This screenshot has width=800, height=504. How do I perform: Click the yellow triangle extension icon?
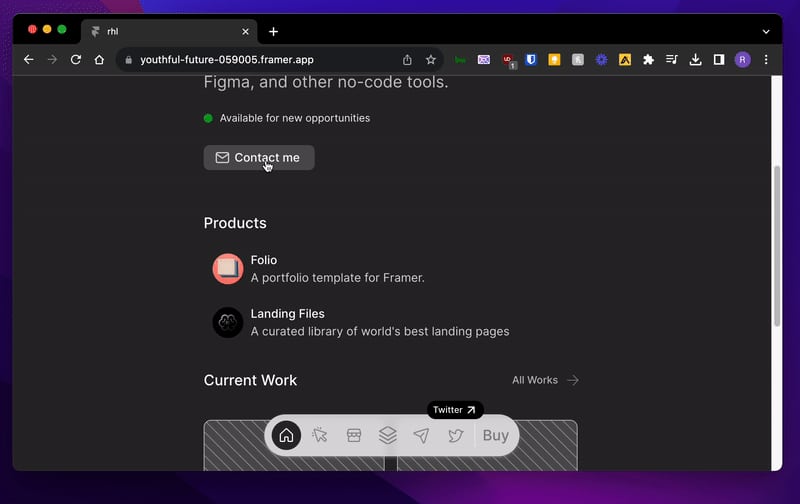tap(625, 60)
